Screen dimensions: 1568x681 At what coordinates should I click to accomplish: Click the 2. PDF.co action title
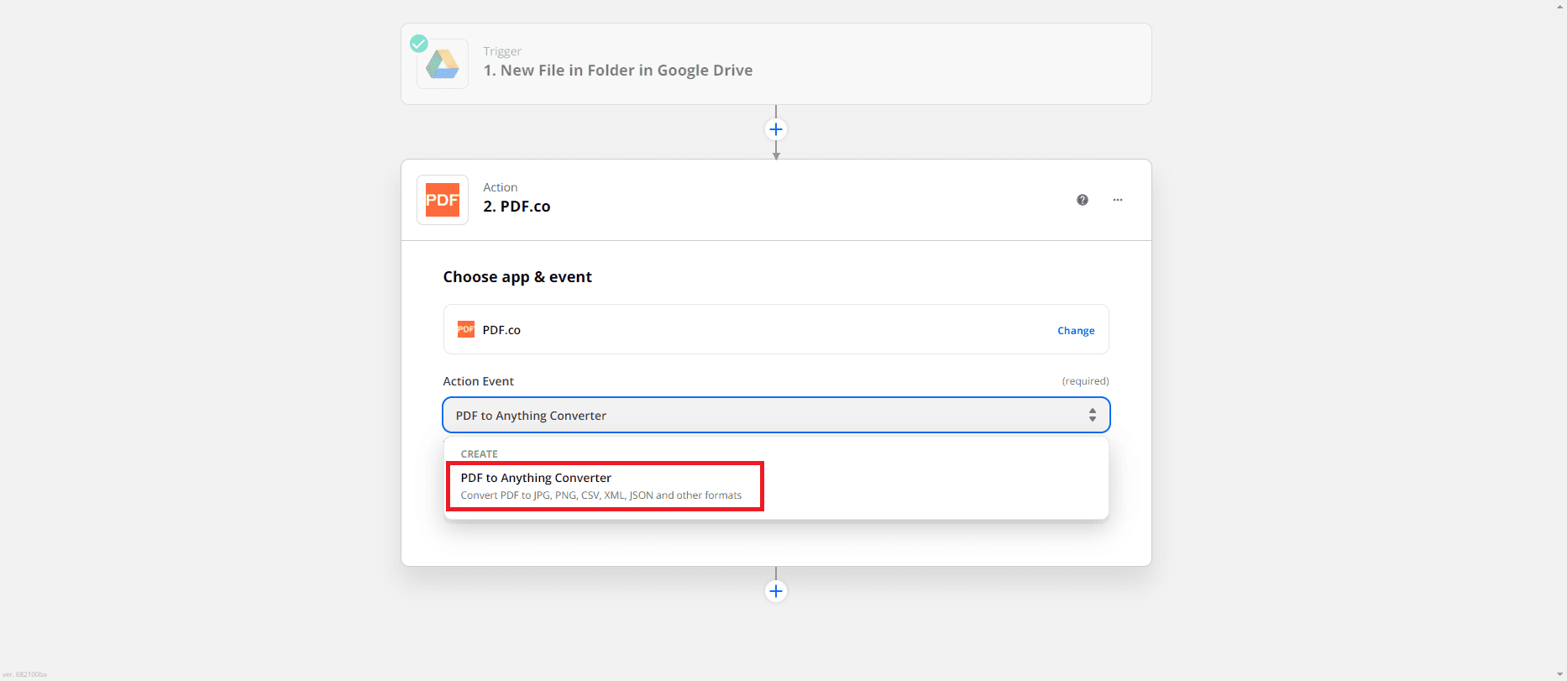[x=517, y=207]
